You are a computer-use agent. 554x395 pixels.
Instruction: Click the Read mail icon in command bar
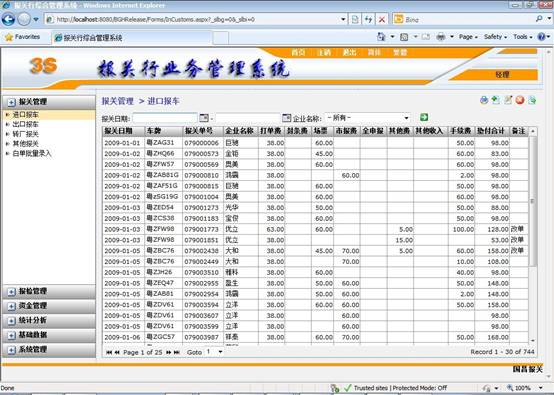pos(426,37)
